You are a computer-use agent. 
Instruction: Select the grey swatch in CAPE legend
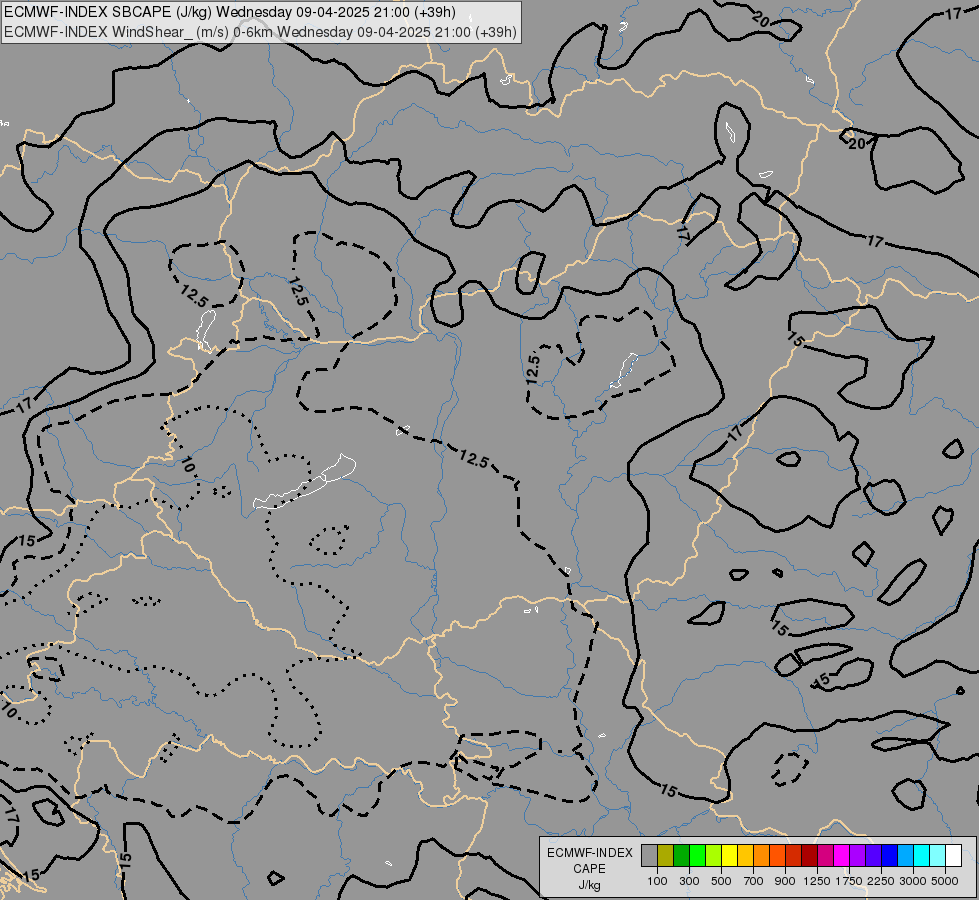coord(649,855)
